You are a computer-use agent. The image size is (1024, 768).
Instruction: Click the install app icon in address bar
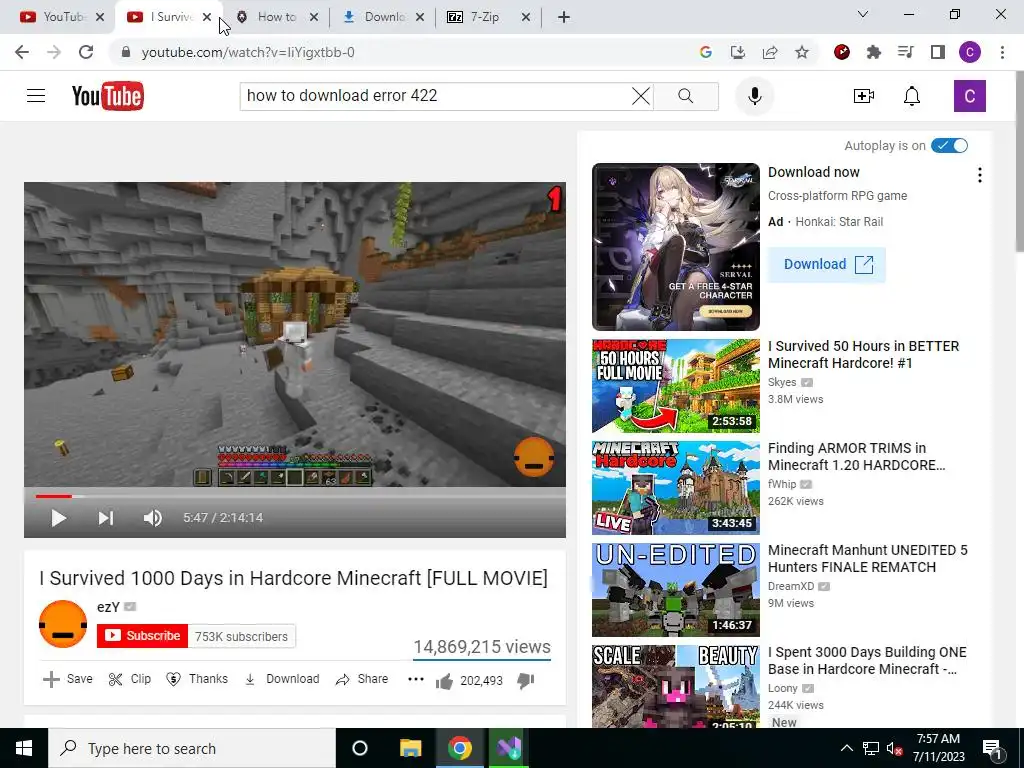(x=737, y=52)
